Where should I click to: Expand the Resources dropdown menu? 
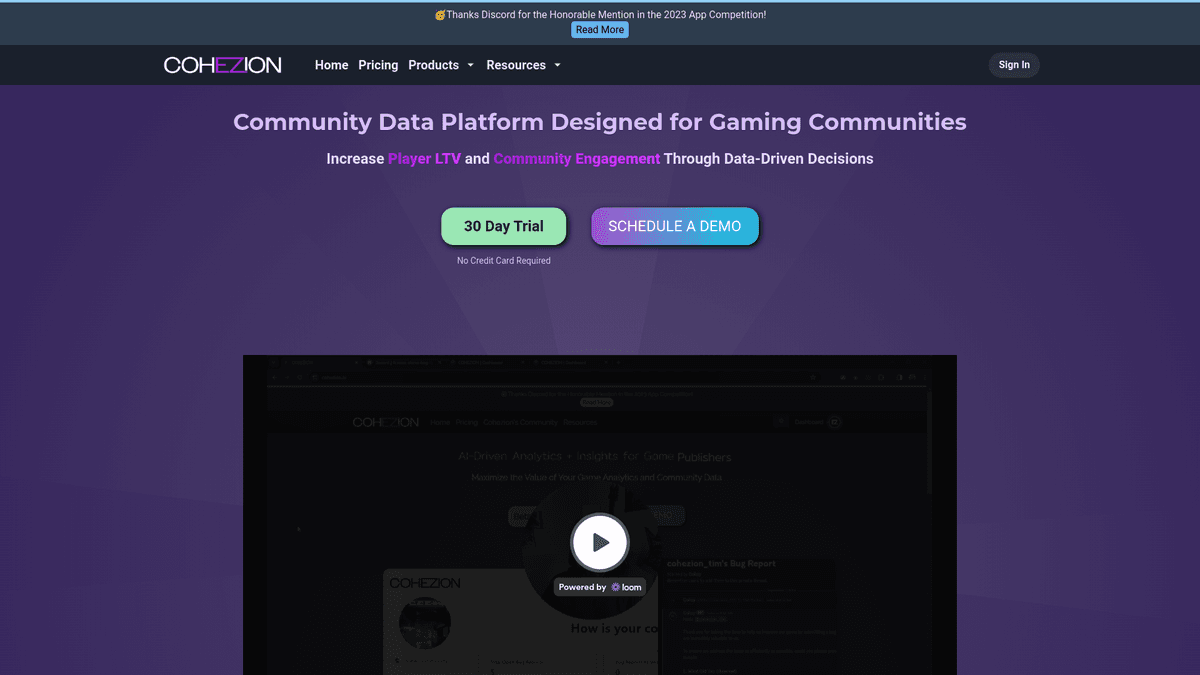point(524,65)
